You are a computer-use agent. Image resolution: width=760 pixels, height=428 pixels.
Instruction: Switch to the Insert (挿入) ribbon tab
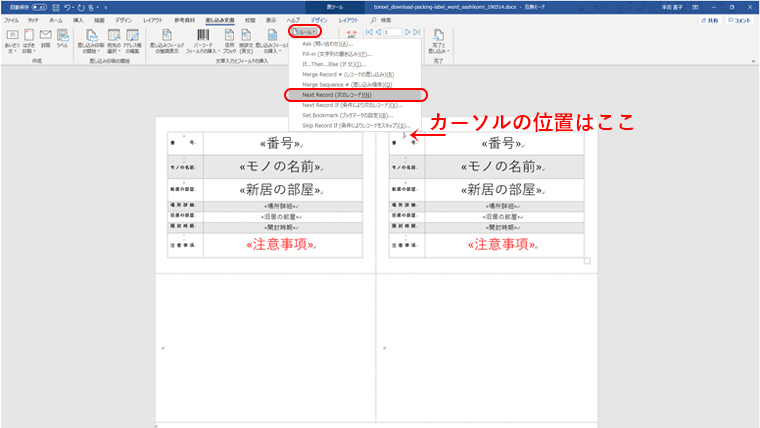coord(78,20)
